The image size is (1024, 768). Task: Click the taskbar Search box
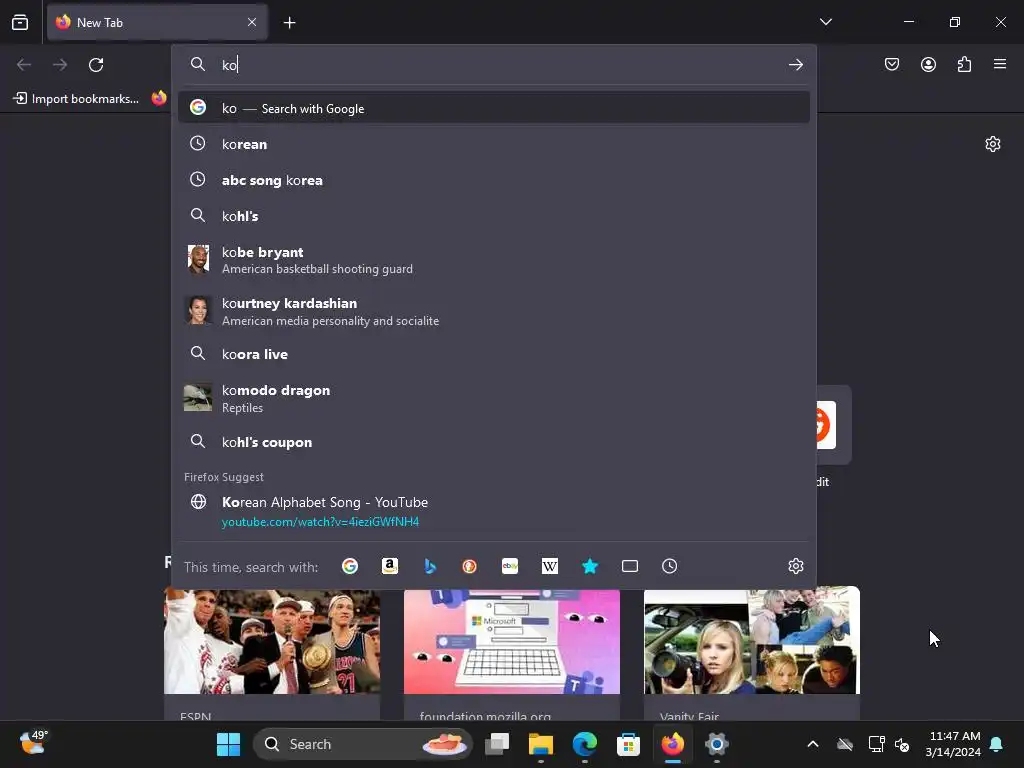(362, 744)
